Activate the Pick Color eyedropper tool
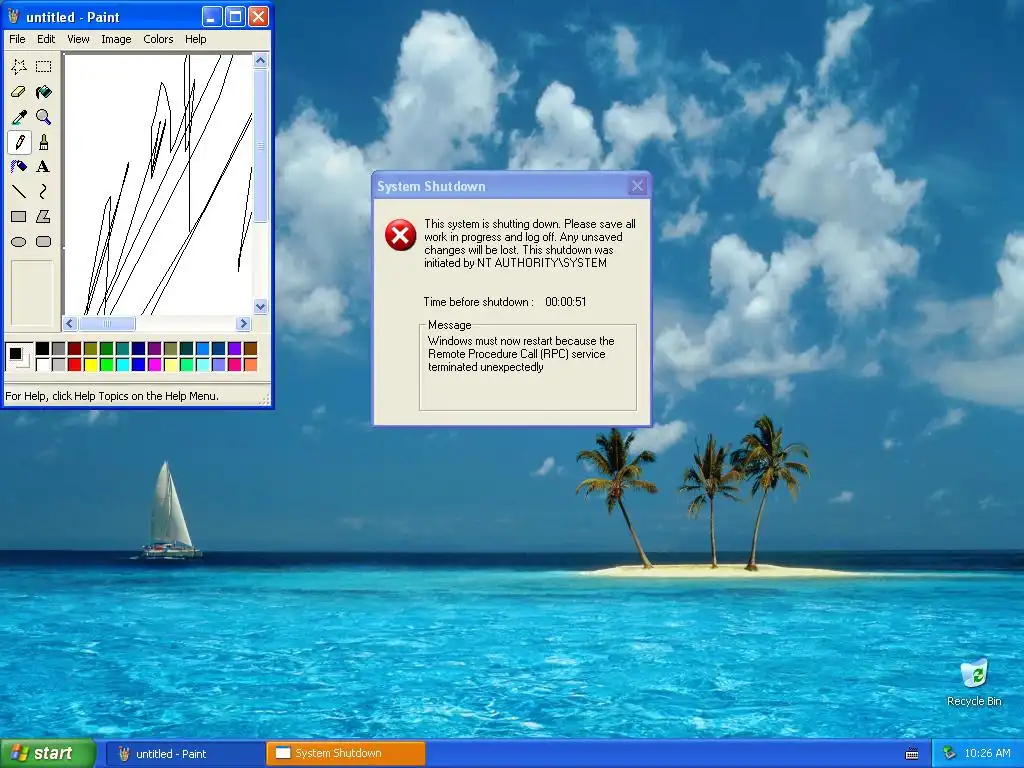The height and width of the screenshot is (768, 1024). pyautogui.click(x=19, y=117)
